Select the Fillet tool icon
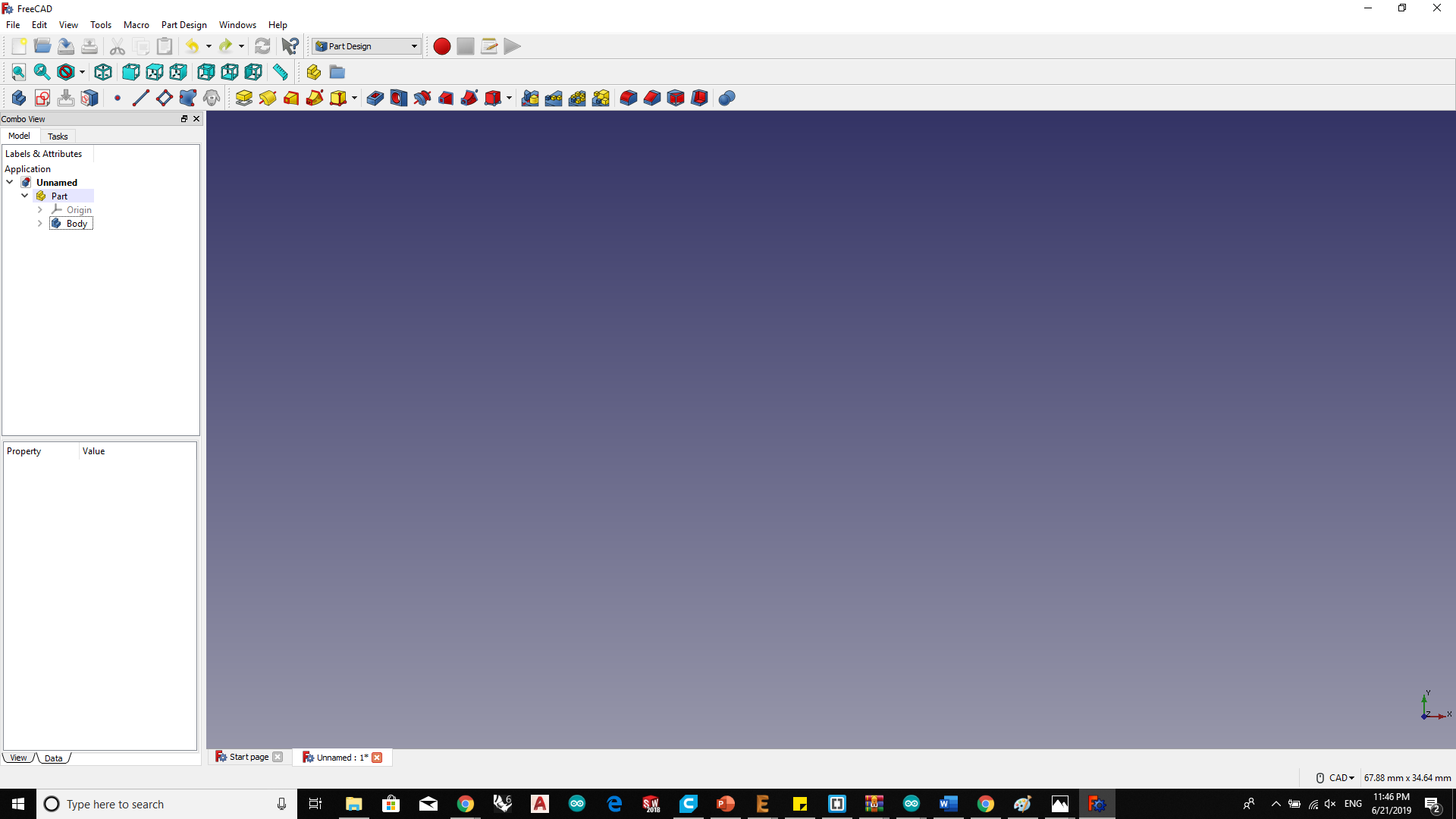This screenshot has height=819, width=1456. (629, 98)
